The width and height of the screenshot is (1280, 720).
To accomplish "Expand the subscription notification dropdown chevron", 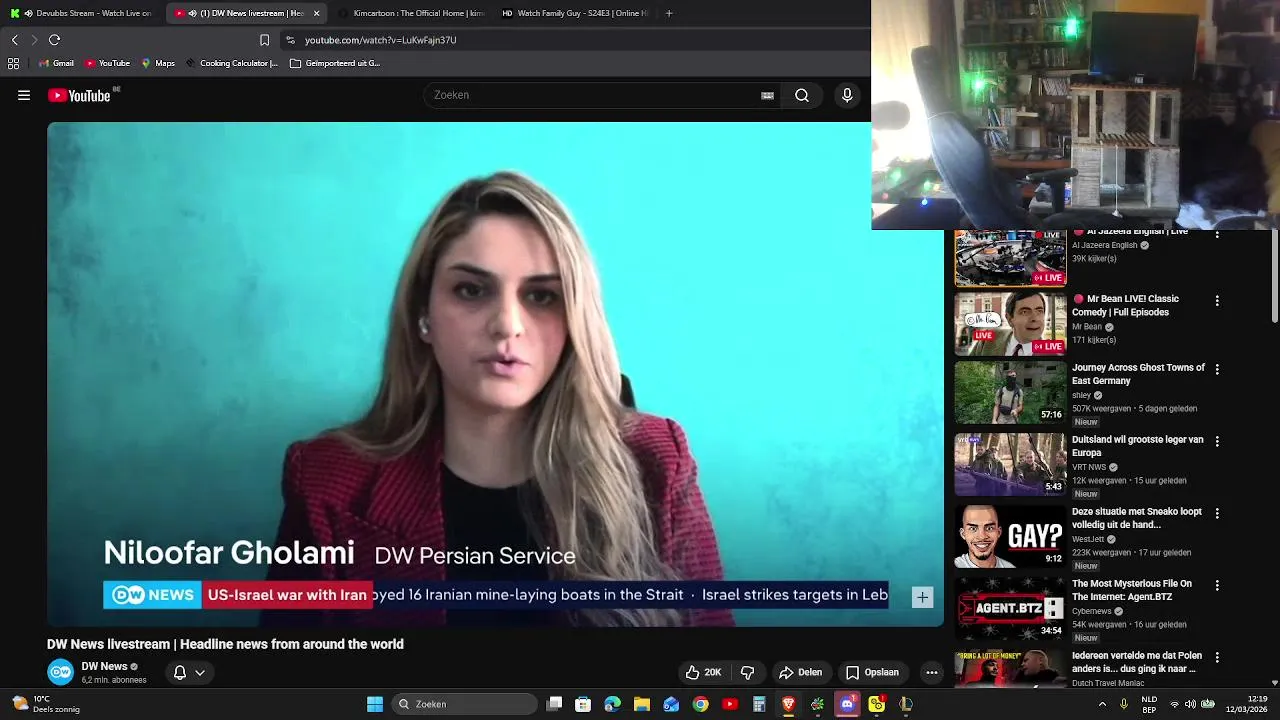I will click(200, 672).
